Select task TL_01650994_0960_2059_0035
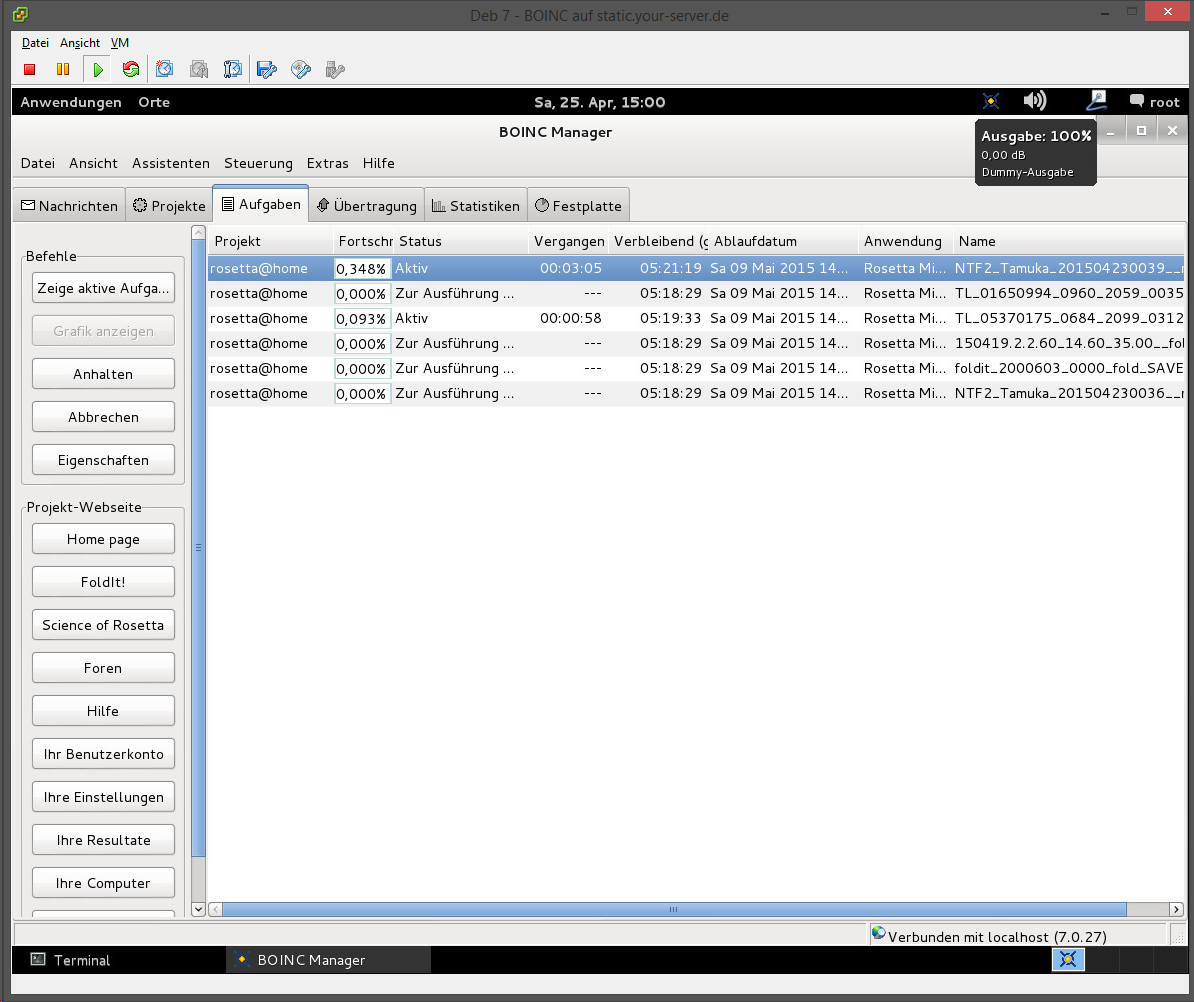This screenshot has width=1194, height=1002. point(696,293)
